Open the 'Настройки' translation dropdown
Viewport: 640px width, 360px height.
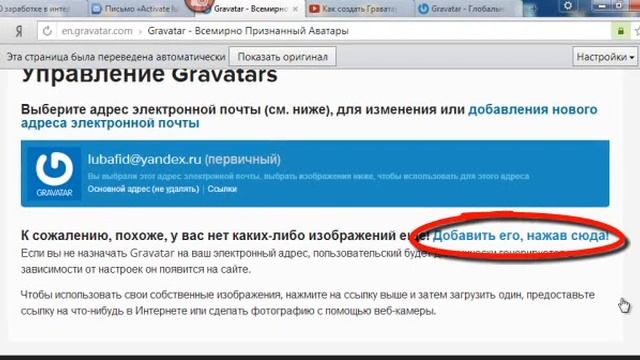(x=605, y=57)
